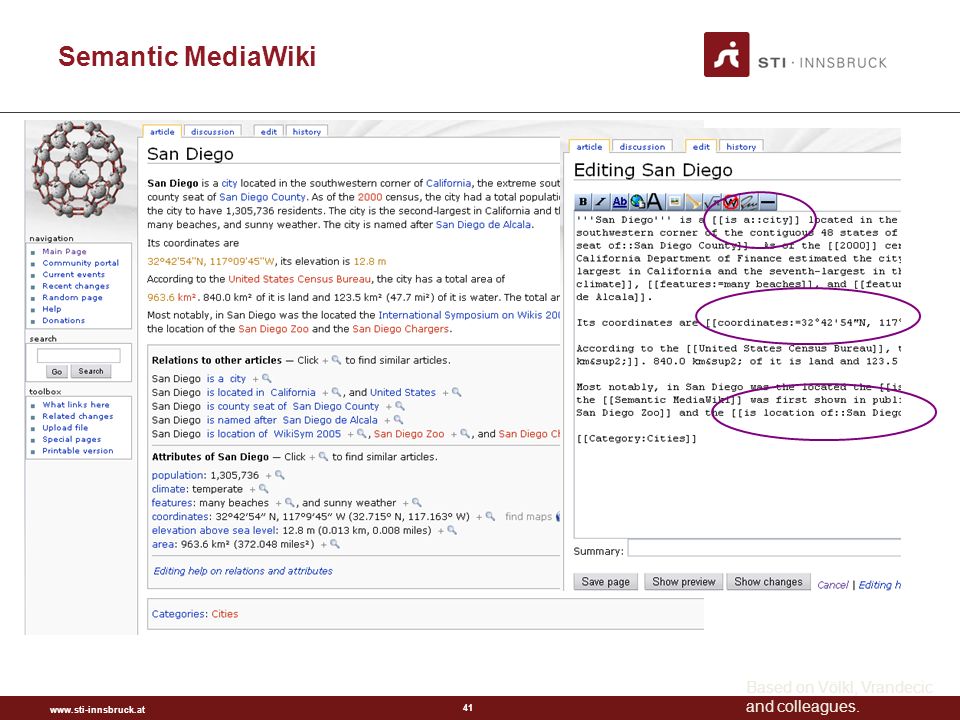Screen dimensions: 960x720
Task: Apply italic text in the editing toolbar
Action: [601, 201]
